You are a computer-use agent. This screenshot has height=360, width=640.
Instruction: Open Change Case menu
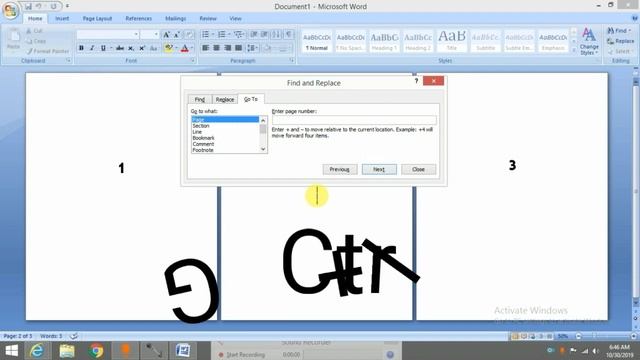coord(153,48)
